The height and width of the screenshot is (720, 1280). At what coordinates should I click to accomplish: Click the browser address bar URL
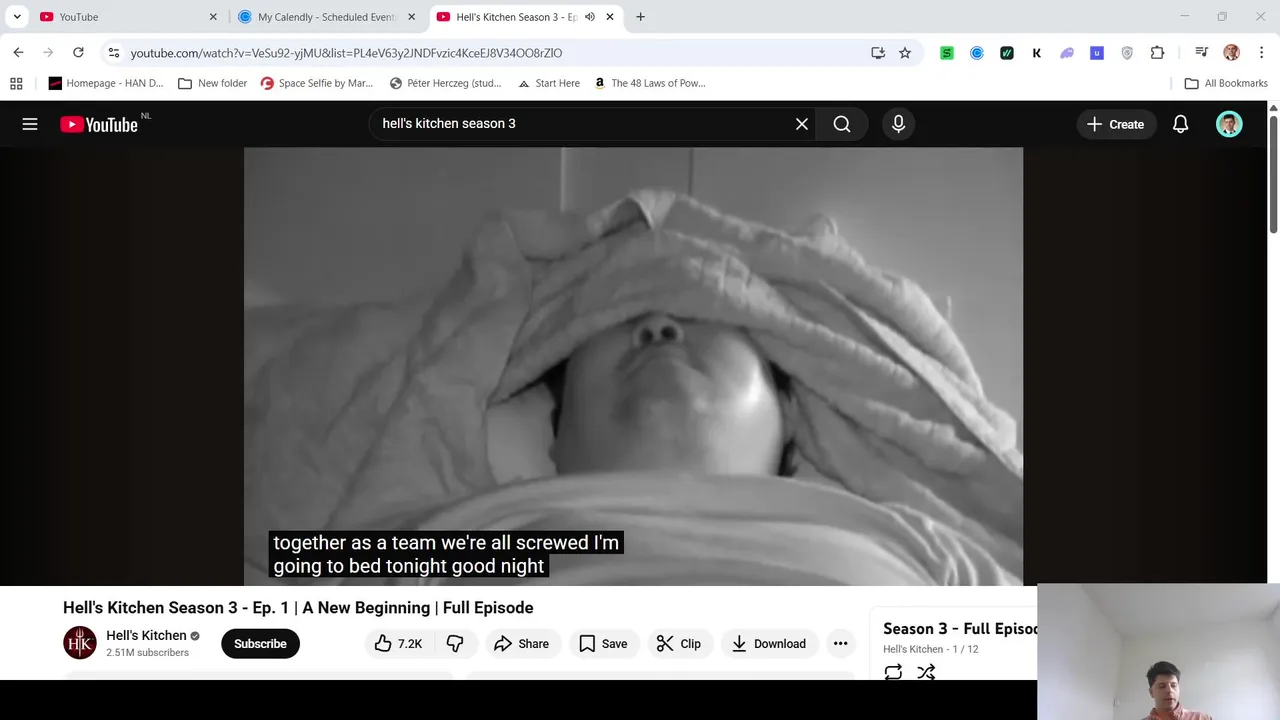point(346,53)
